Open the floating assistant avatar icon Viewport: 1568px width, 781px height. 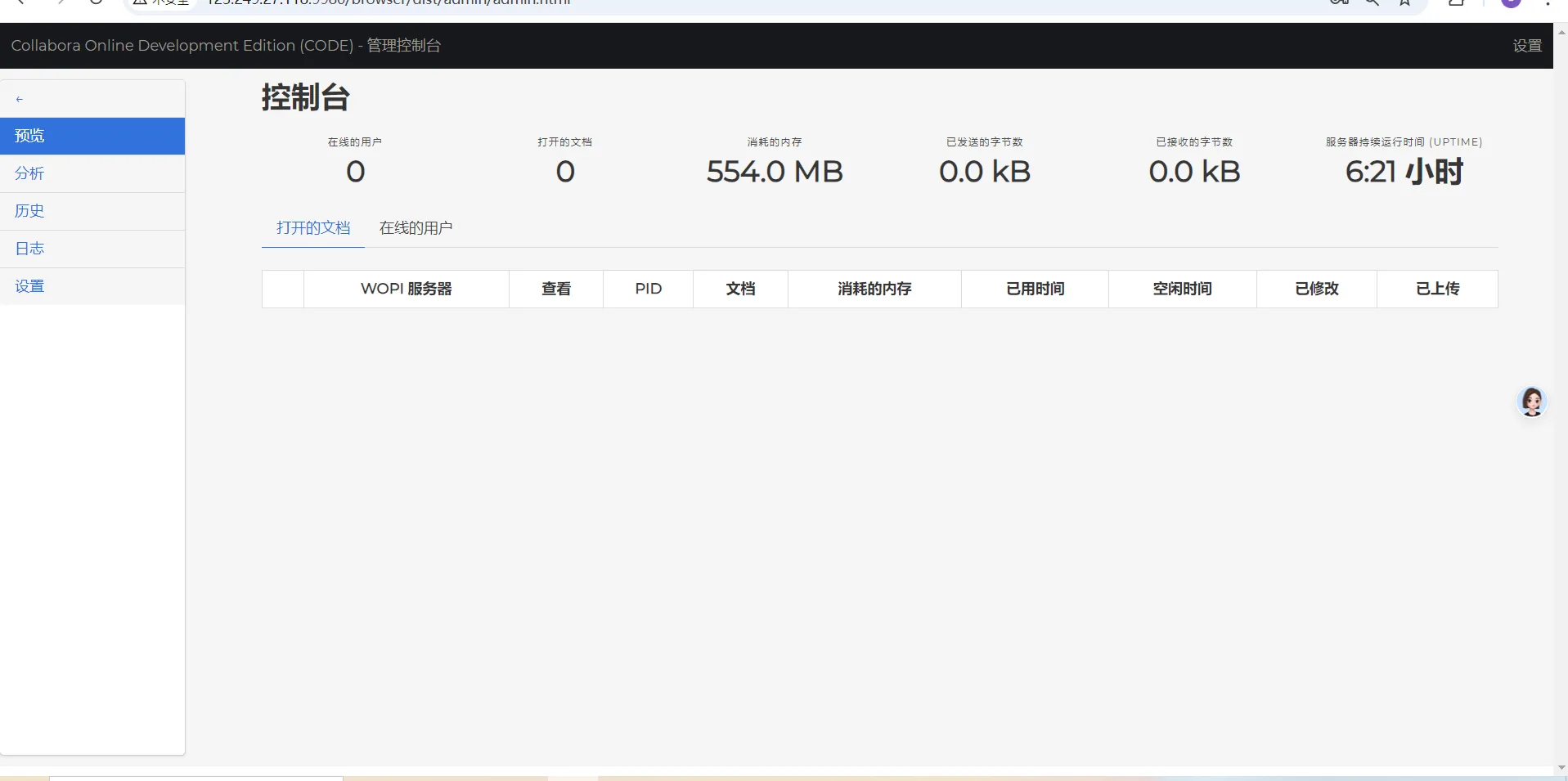[x=1532, y=402]
